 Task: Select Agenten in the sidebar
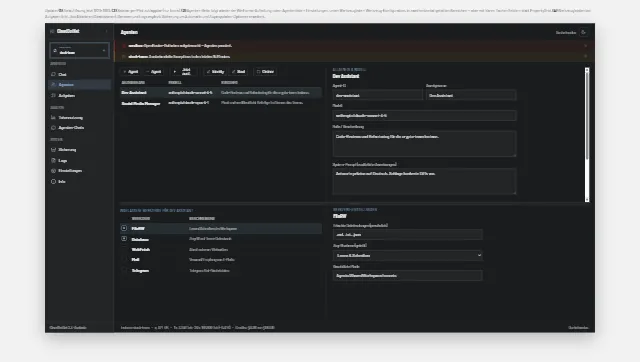click(80, 84)
